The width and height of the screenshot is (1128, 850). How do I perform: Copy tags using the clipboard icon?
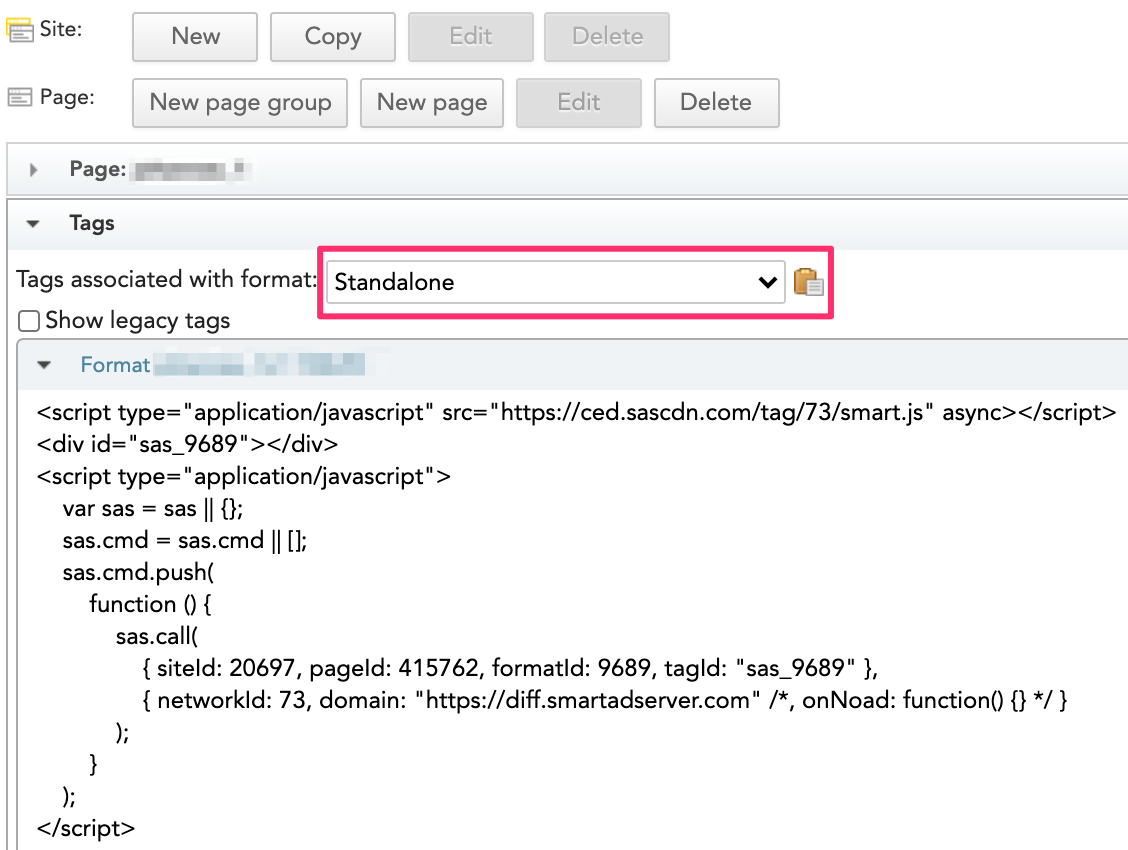(808, 282)
